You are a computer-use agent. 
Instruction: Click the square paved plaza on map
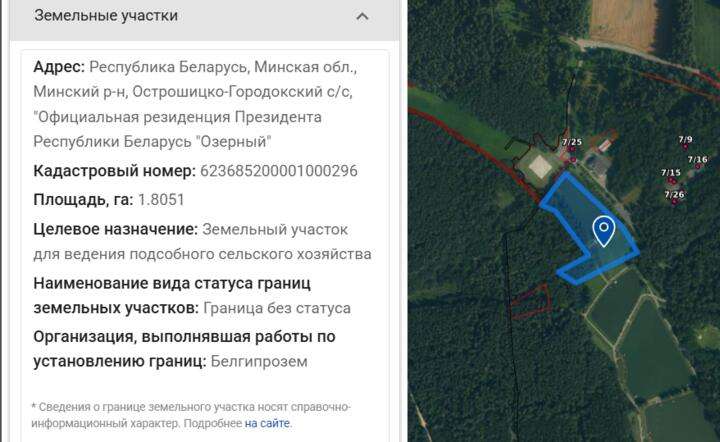pos(539,165)
